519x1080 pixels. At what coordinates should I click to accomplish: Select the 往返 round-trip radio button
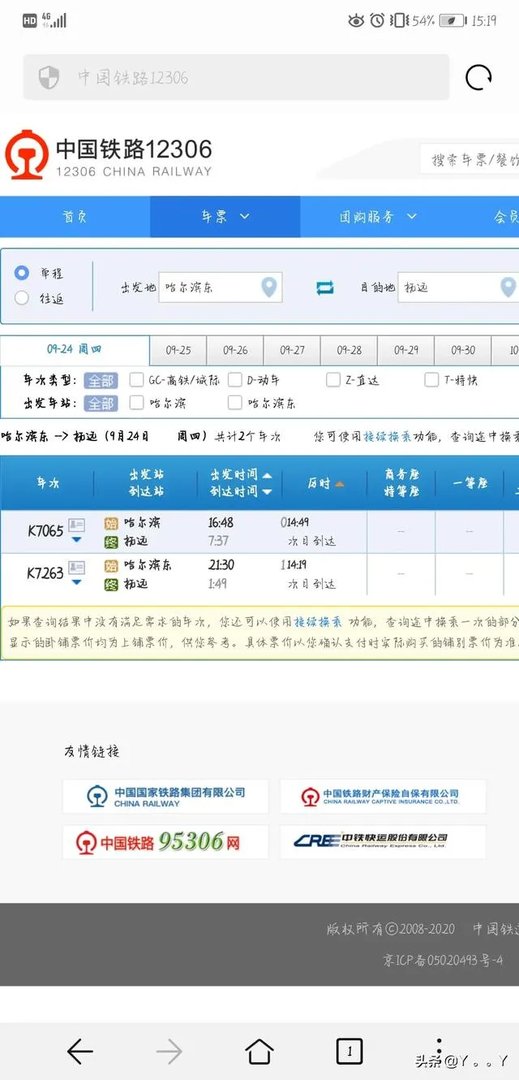tap(22, 298)
